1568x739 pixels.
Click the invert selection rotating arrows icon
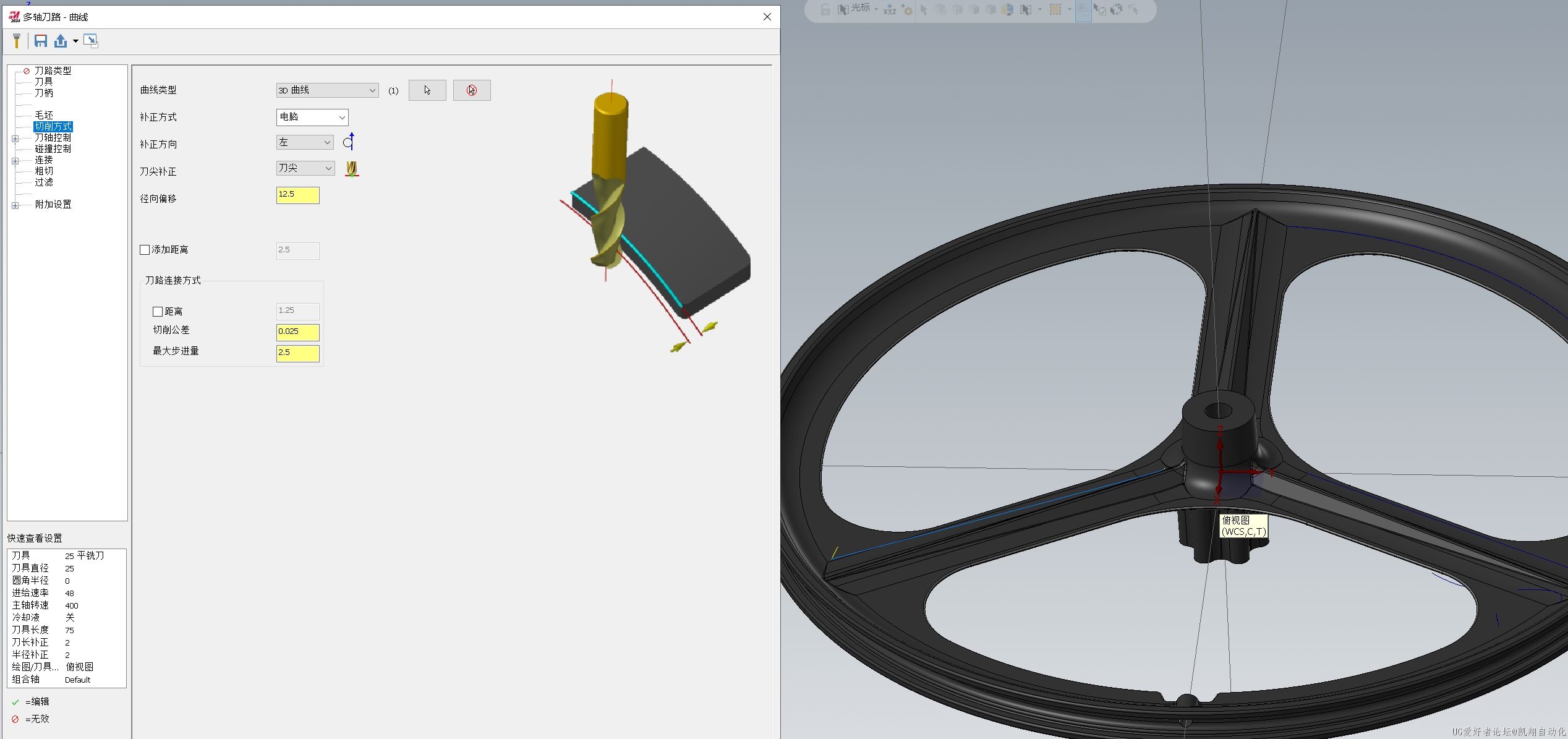click(1117, 9)
